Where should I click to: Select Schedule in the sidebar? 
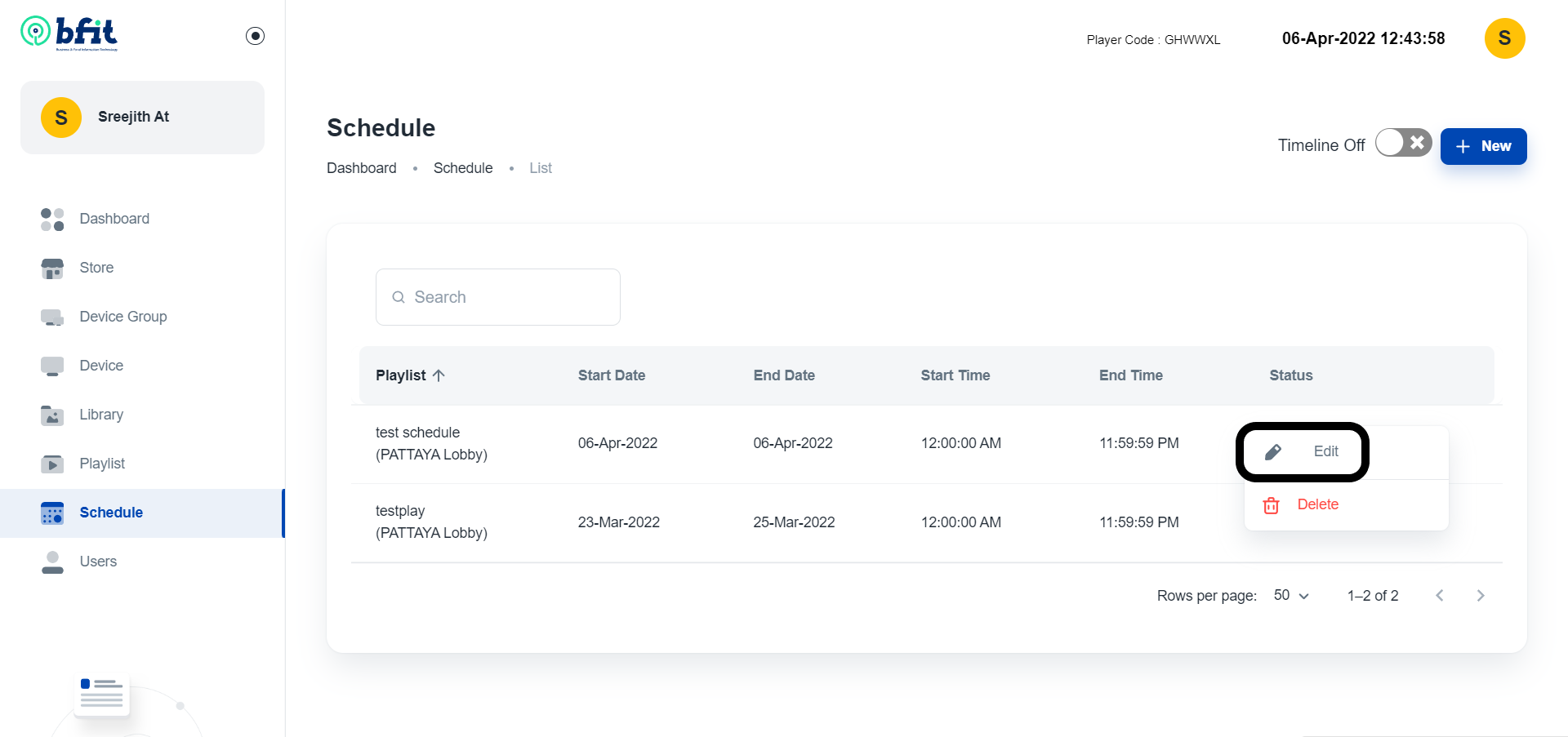point(142,513)
